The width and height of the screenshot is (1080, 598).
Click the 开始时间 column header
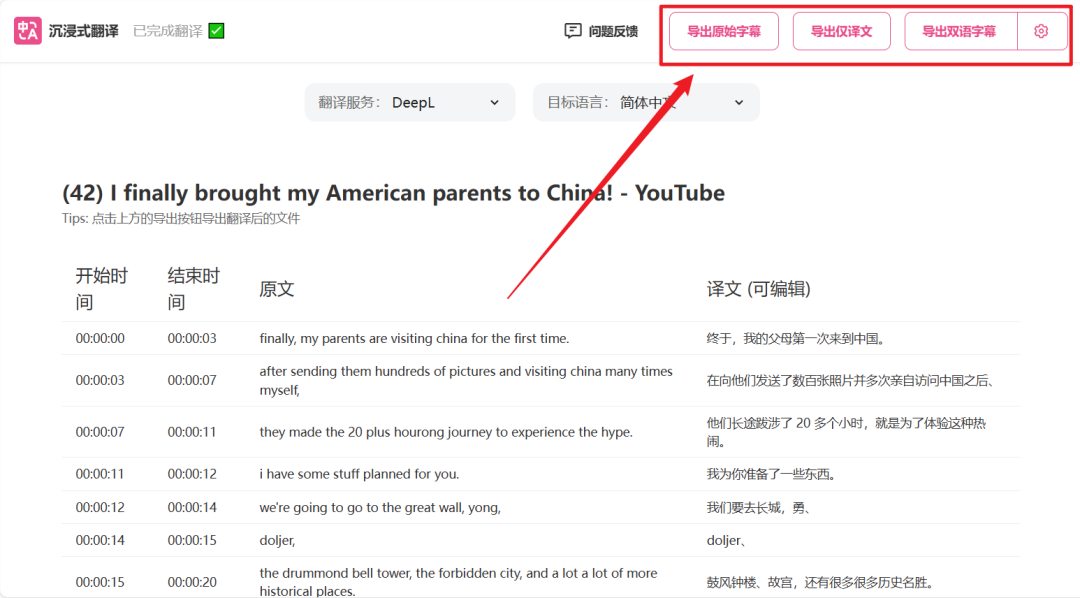point(101,289)
